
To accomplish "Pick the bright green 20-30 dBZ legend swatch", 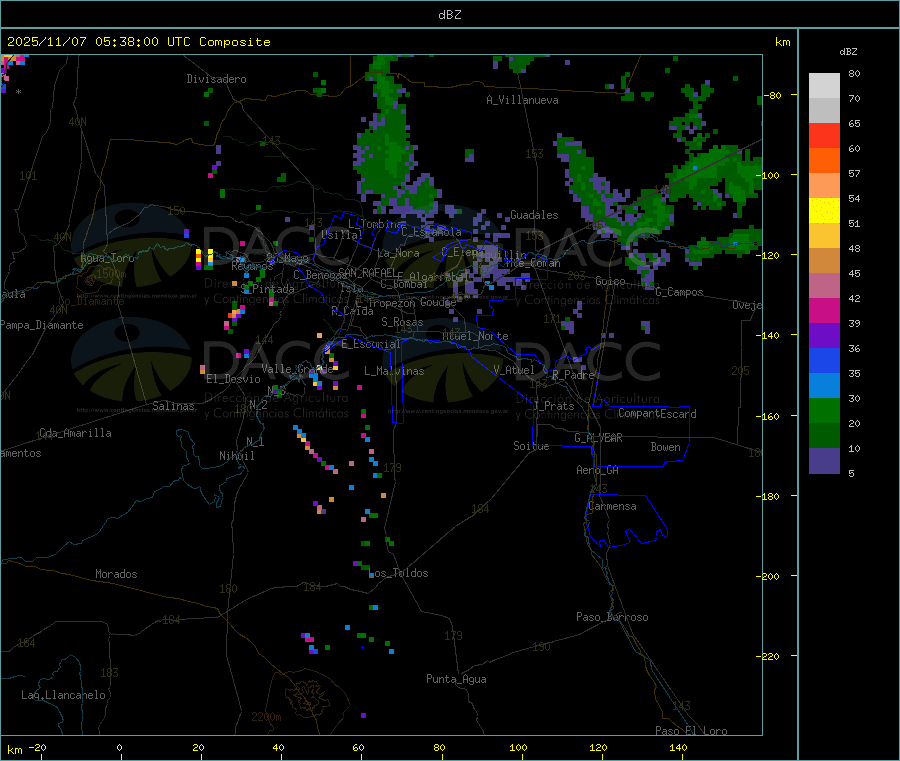I will pos(824,411).
